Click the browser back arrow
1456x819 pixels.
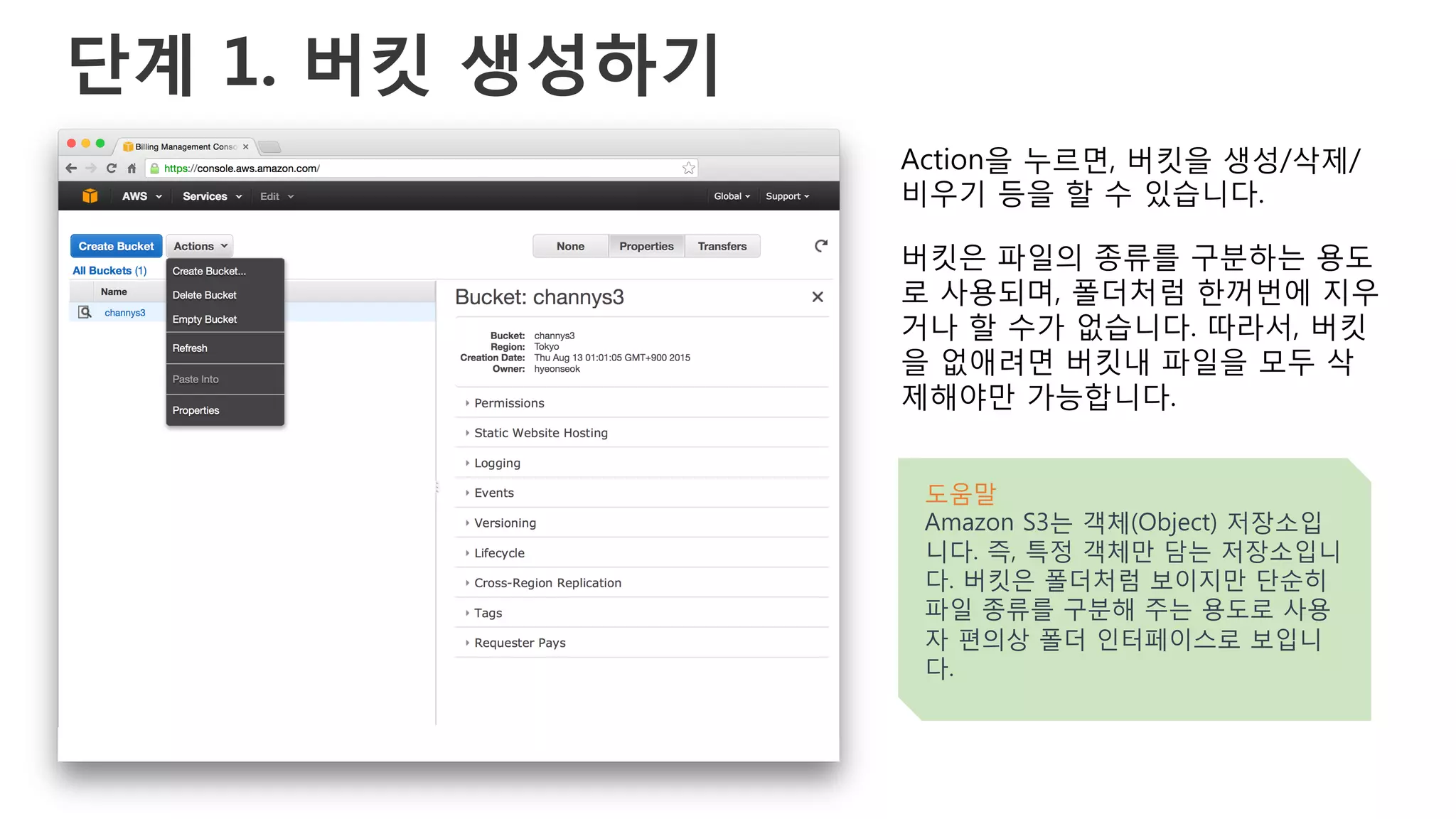pos(71,168)
